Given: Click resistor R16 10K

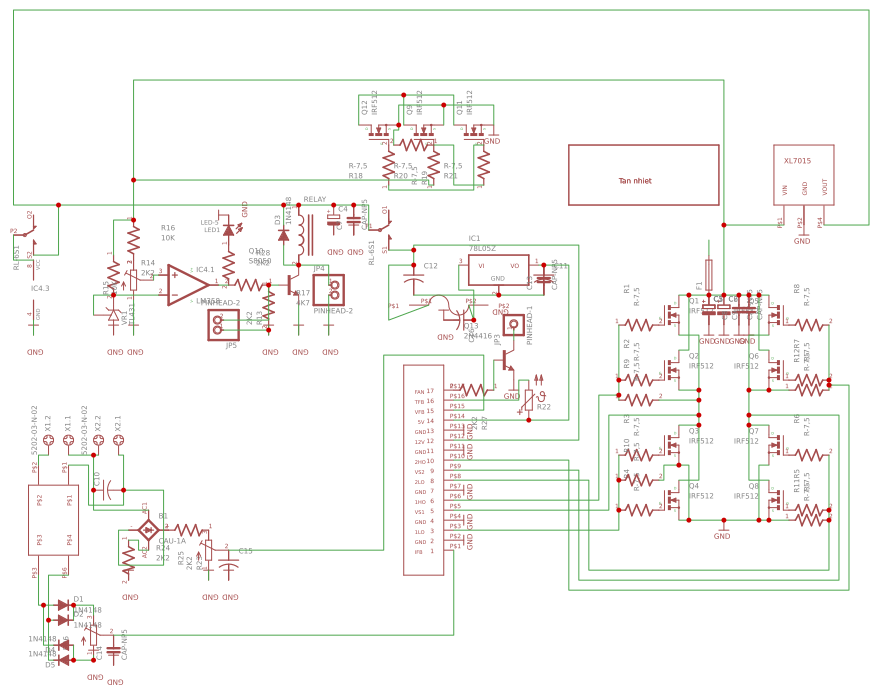Looking at the screenshot, I should pyautogui.click(x=132, y=241).
